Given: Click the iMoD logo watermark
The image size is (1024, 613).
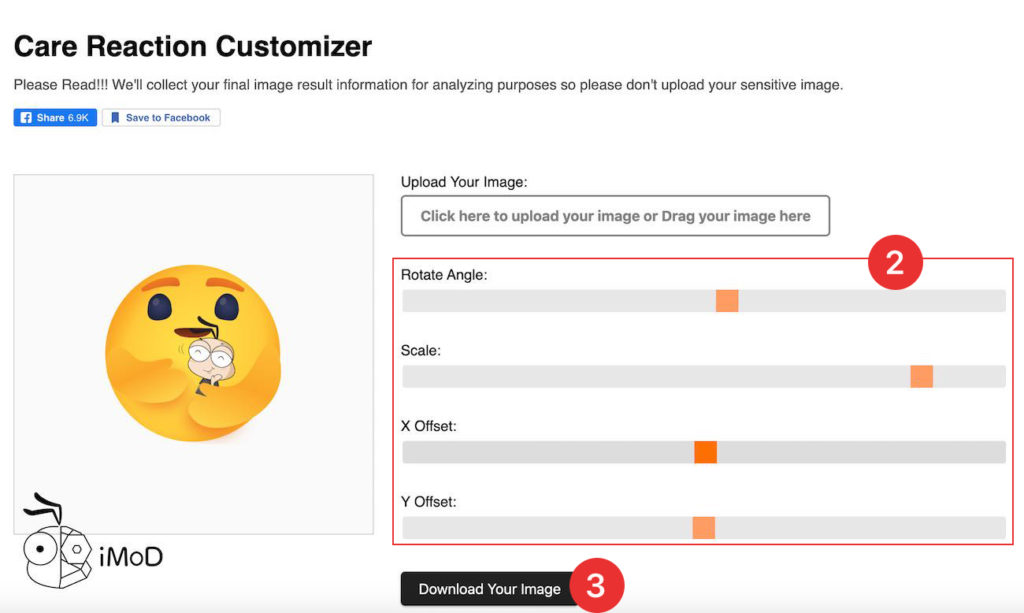Looking at the screenshot, I should coord(92,545).
